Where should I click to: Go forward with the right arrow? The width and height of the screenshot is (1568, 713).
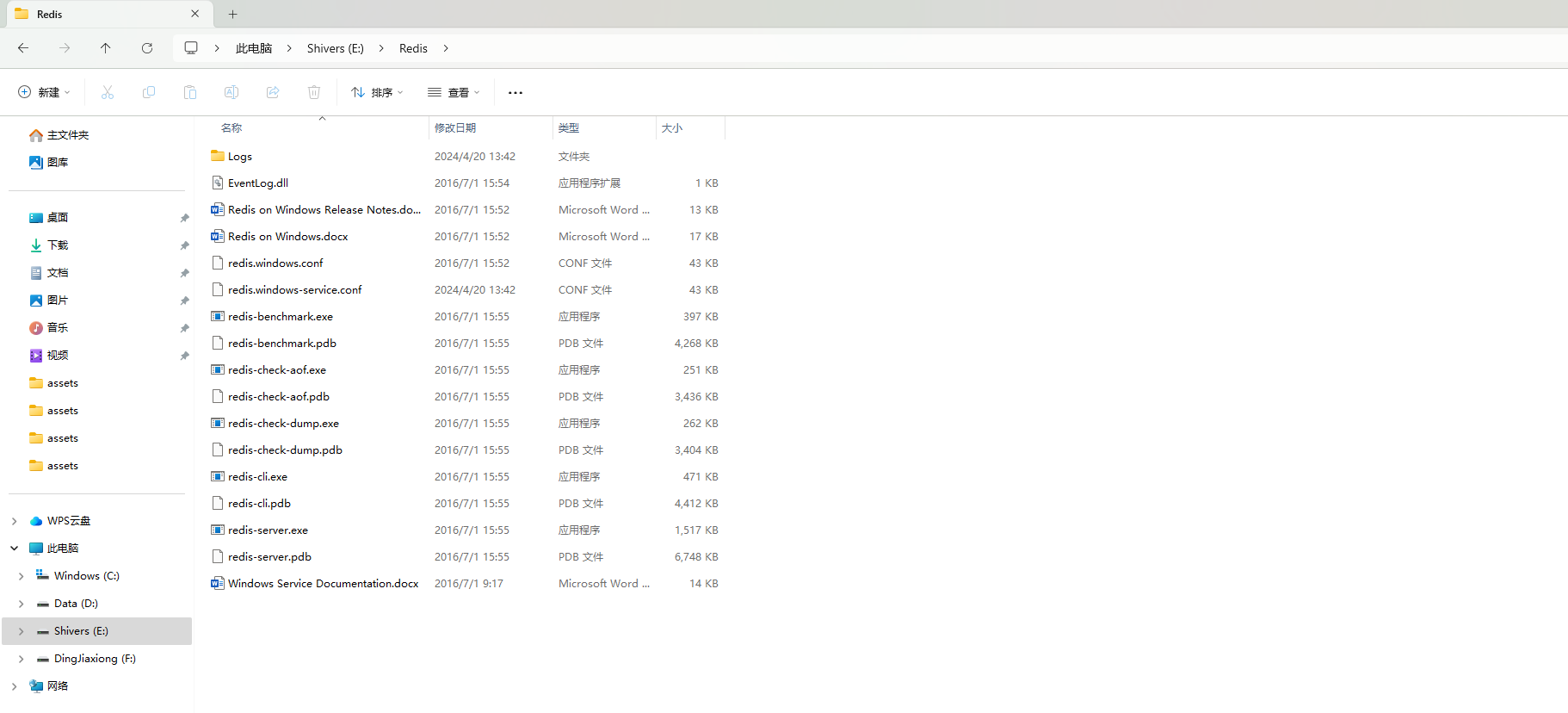[65, 48]
